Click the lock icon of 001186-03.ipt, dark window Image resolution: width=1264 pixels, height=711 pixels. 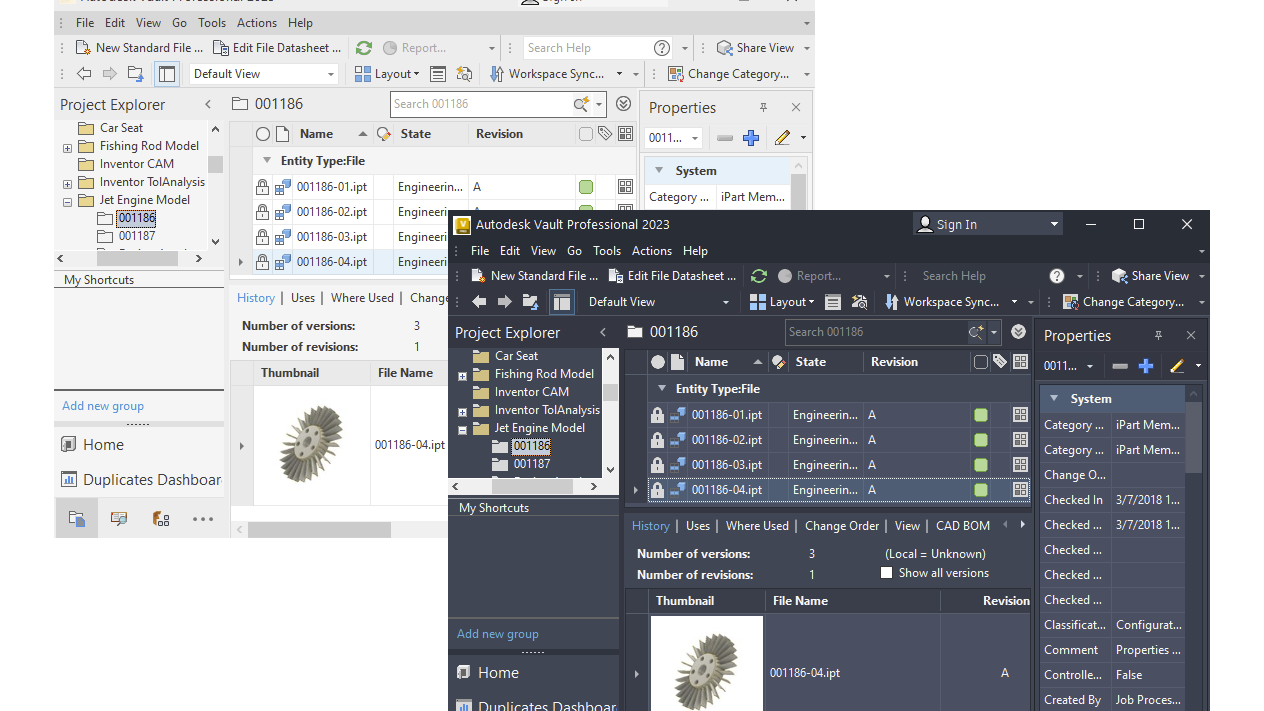[657, 465]
